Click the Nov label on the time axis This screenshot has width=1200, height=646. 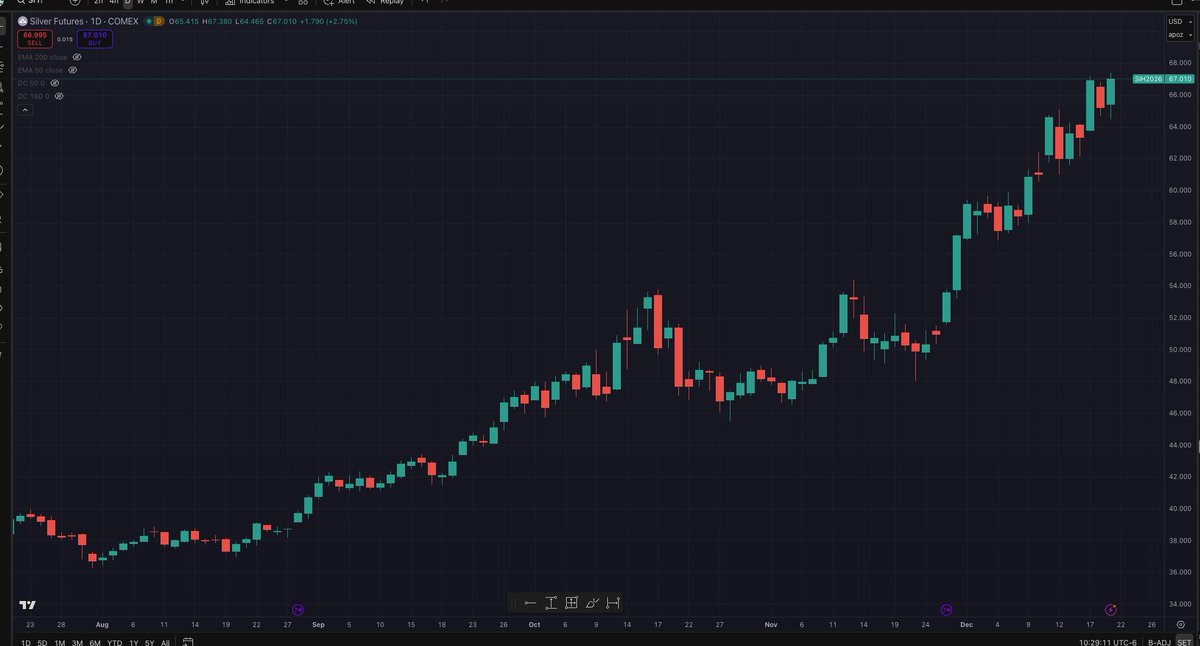[771, 624]
